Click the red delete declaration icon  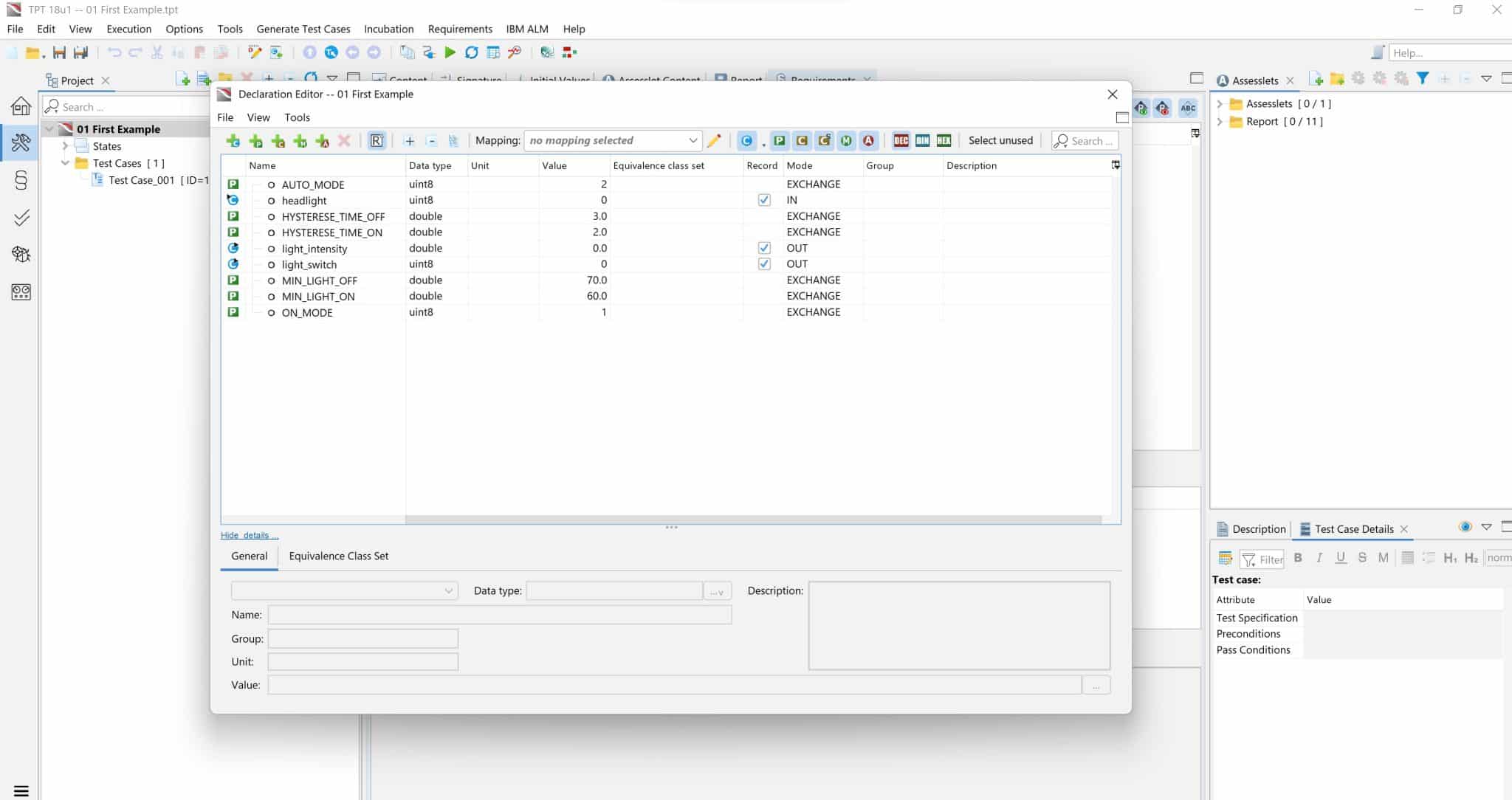(x=344, y=140)
